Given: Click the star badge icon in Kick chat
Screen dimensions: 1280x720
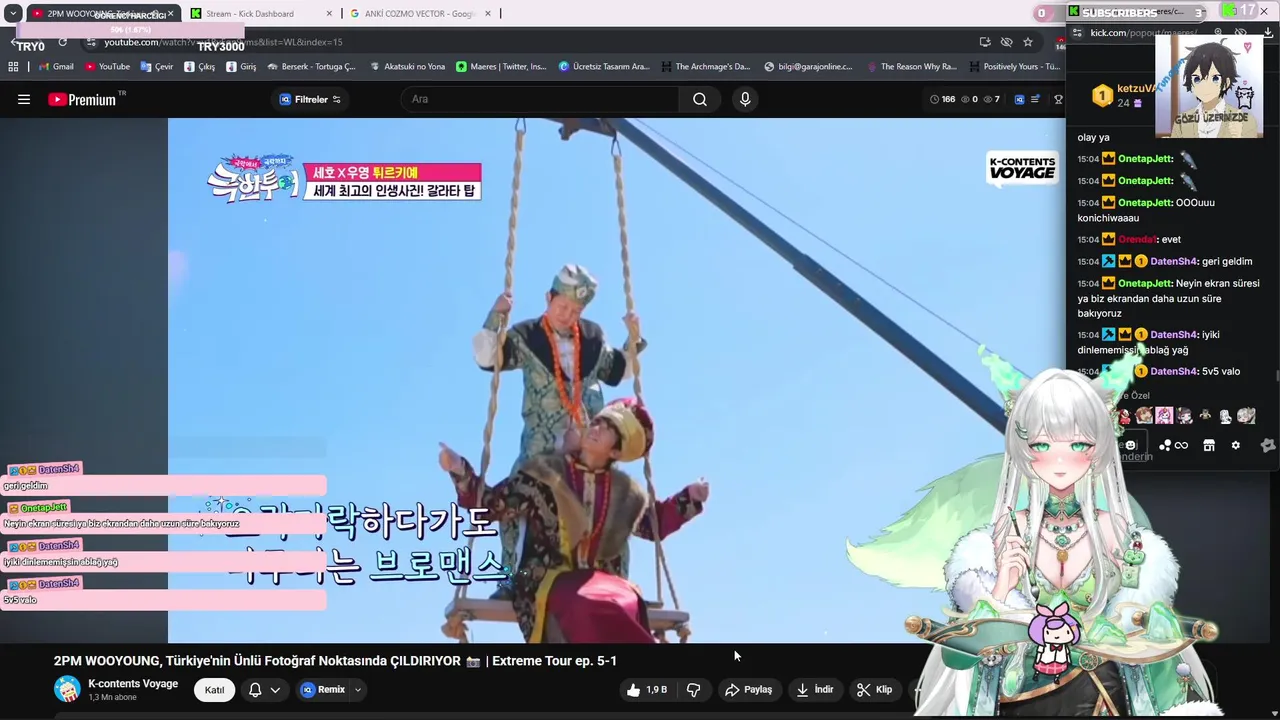Looking at the screenshot, I should (x=1268, y=445).
